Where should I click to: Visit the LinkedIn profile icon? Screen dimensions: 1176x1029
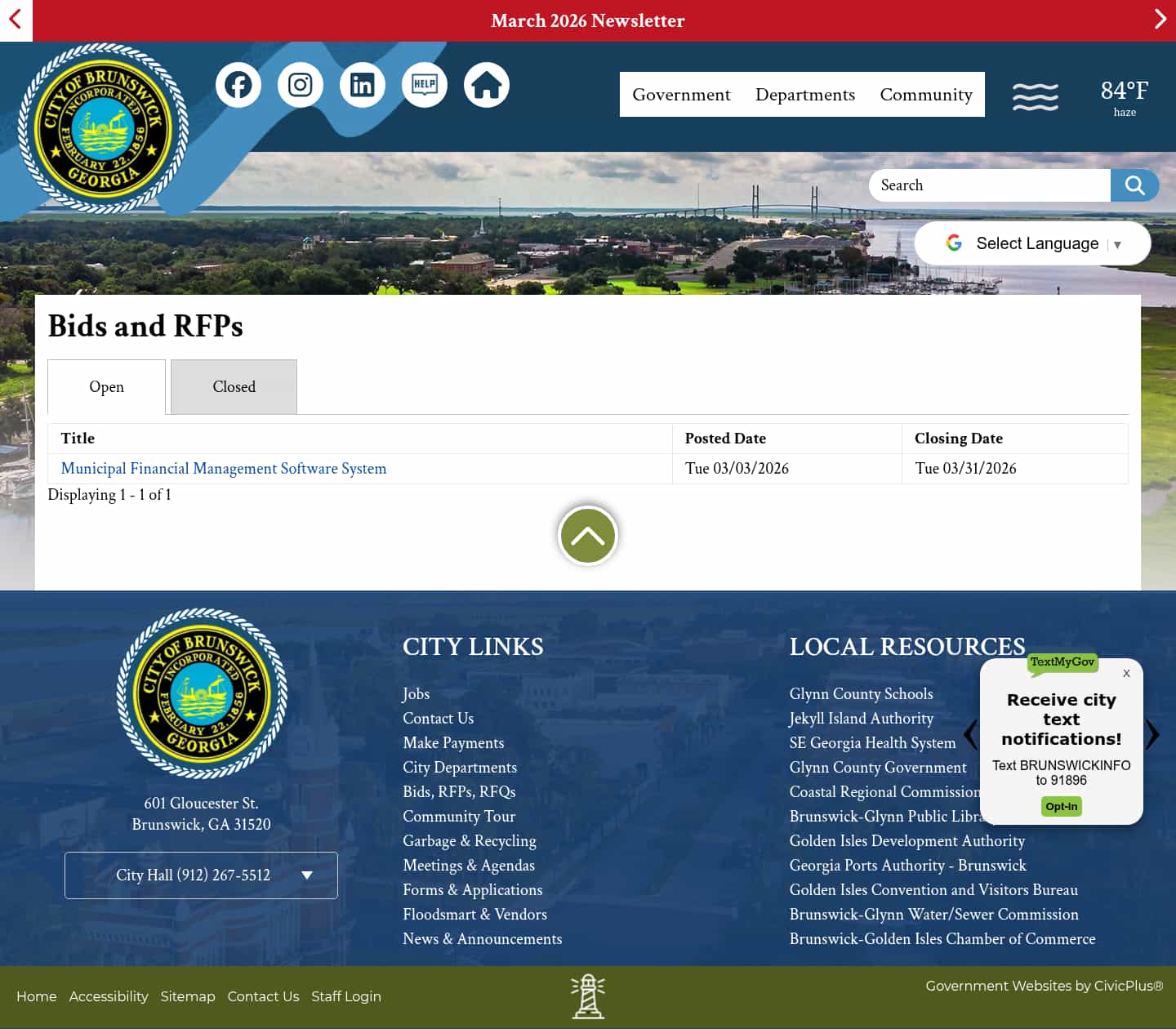tap(362, 84)
